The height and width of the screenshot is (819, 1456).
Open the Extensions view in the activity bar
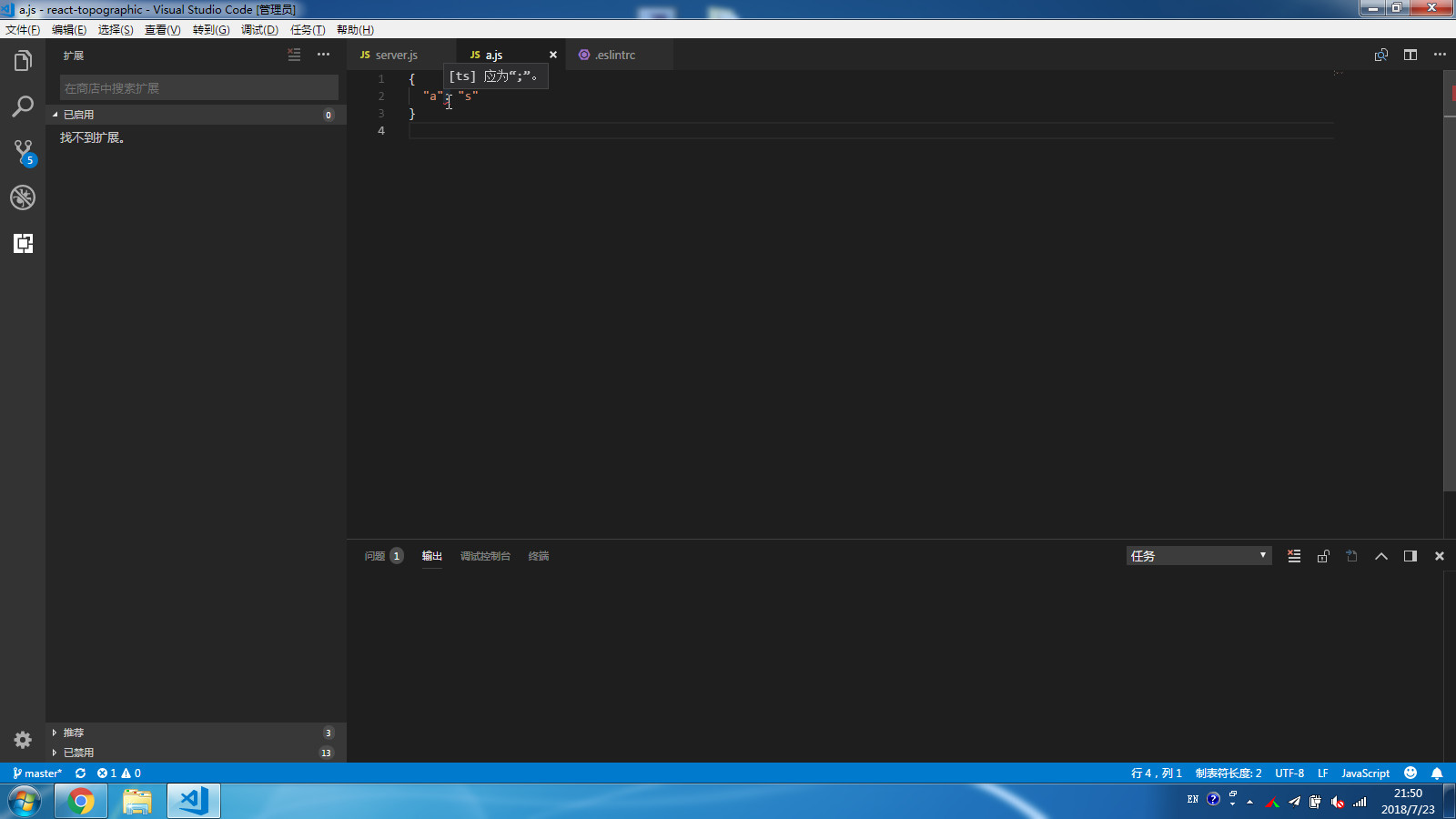(23, 244)
